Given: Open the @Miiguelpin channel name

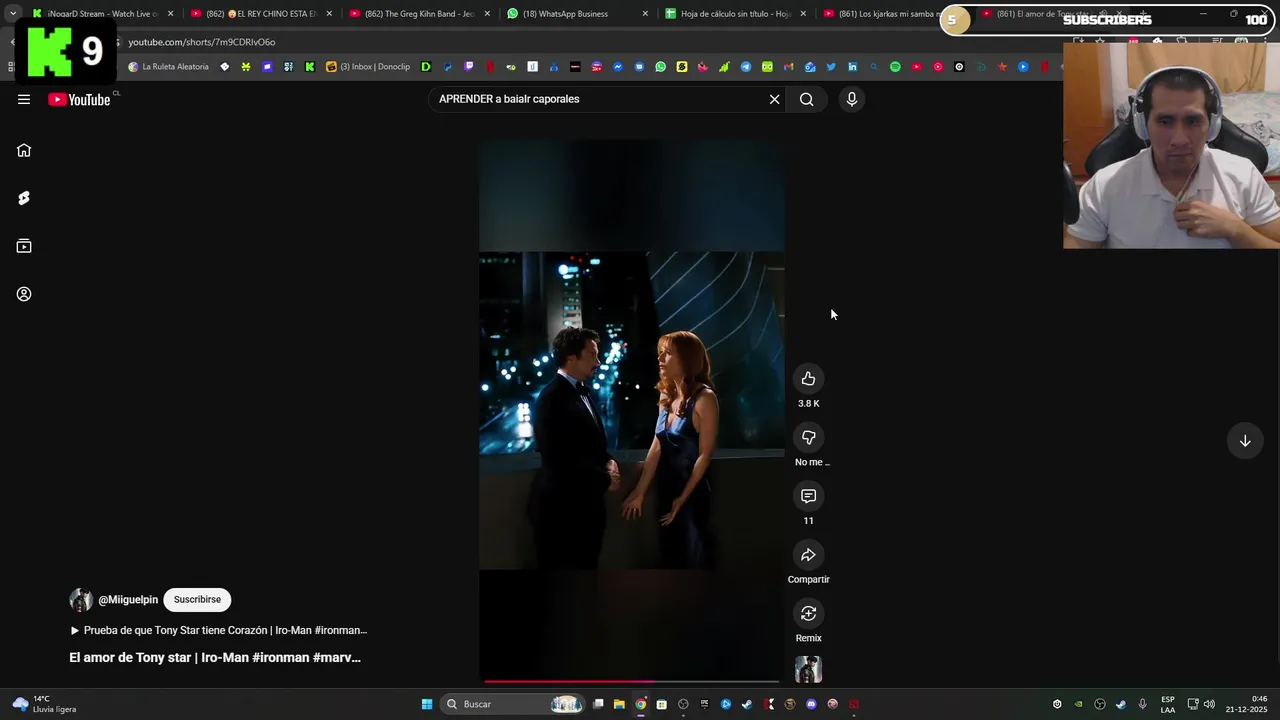Looking at the screenshot, I should [x=128, y=600].
